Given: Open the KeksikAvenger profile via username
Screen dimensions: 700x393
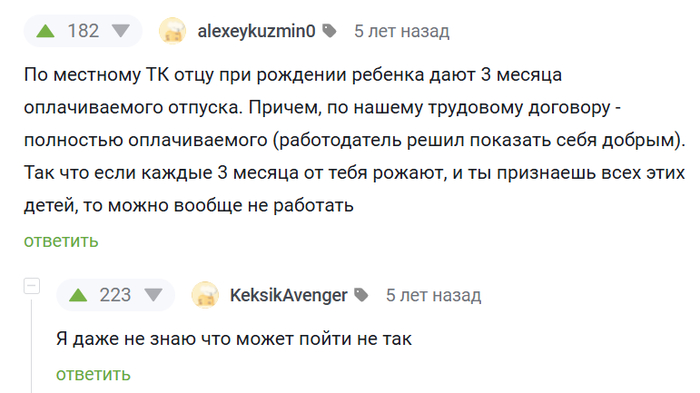Looking at the screenshot, I should [288, 295].
